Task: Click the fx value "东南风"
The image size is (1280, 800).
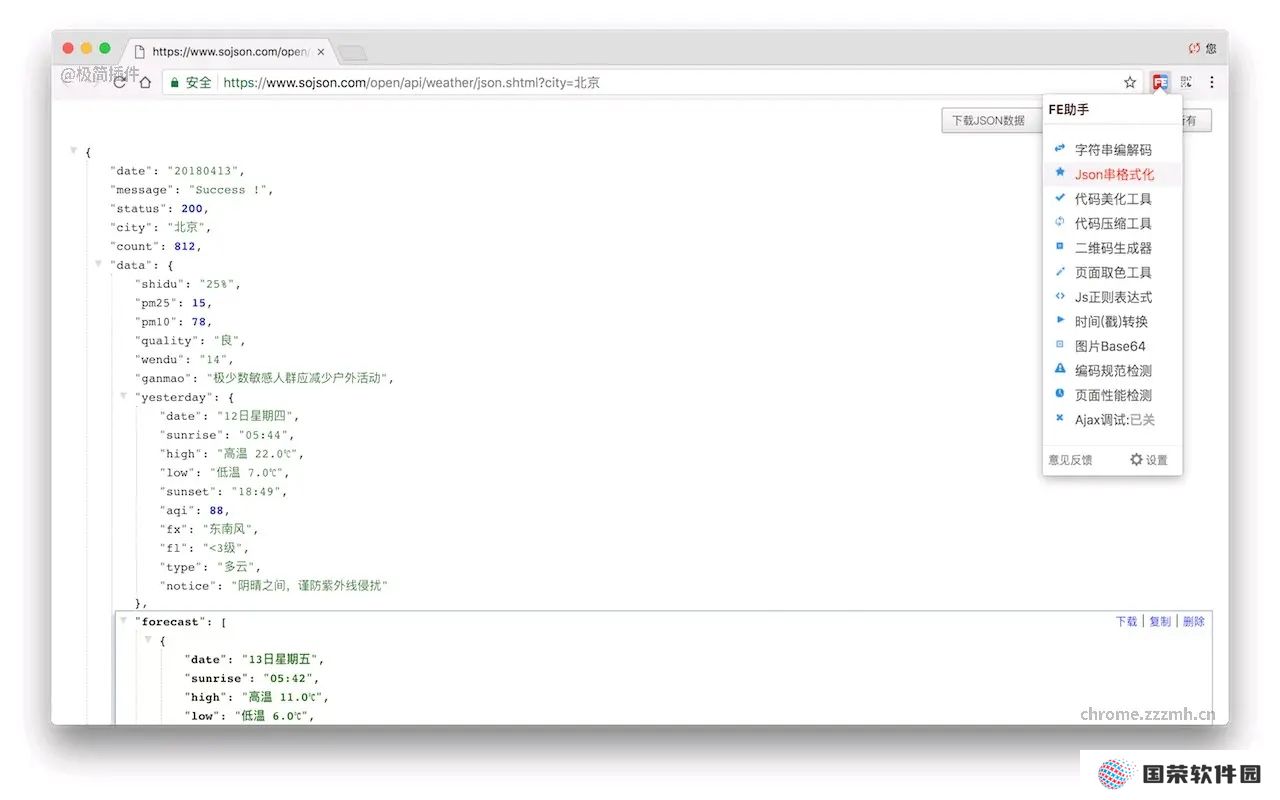Action: coord(228,529)
